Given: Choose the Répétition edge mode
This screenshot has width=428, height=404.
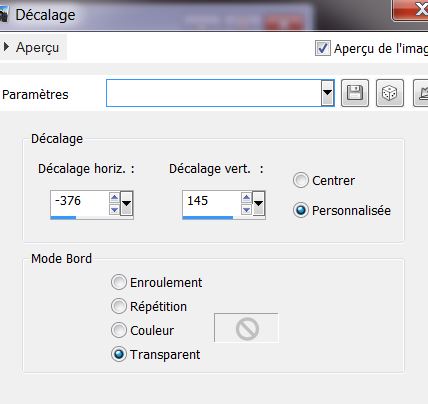Looking at the screenshot, I should (119, 306).
